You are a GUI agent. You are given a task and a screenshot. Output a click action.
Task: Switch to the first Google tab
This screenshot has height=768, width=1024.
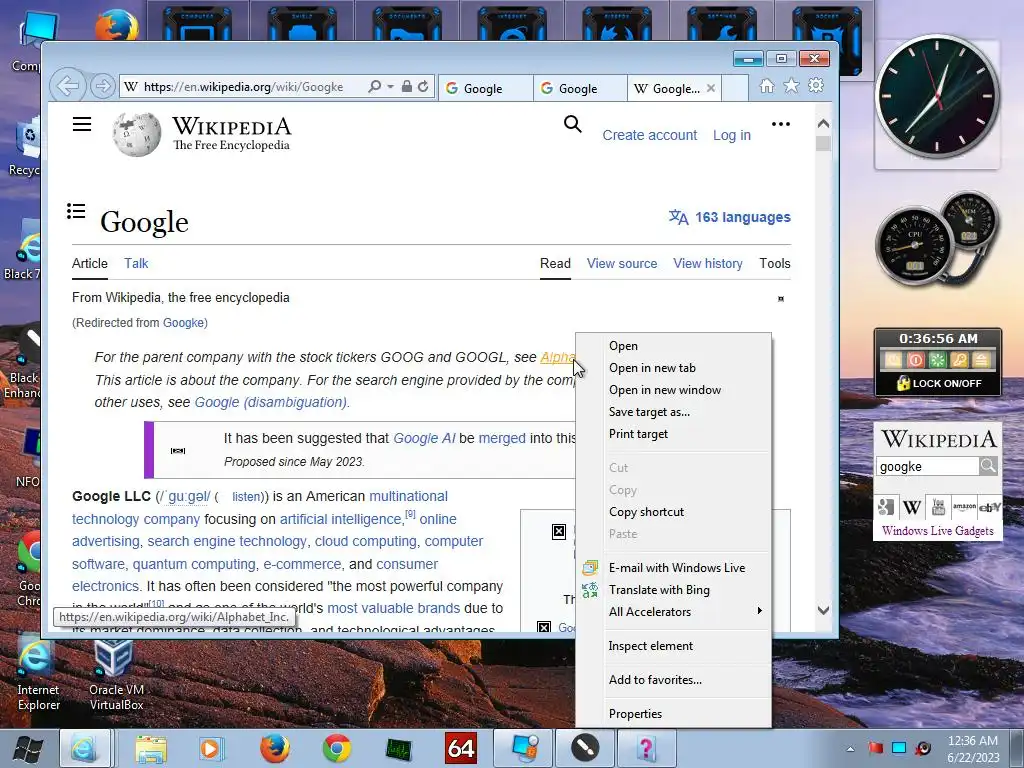pyautogui.click(x=485, y=88)
